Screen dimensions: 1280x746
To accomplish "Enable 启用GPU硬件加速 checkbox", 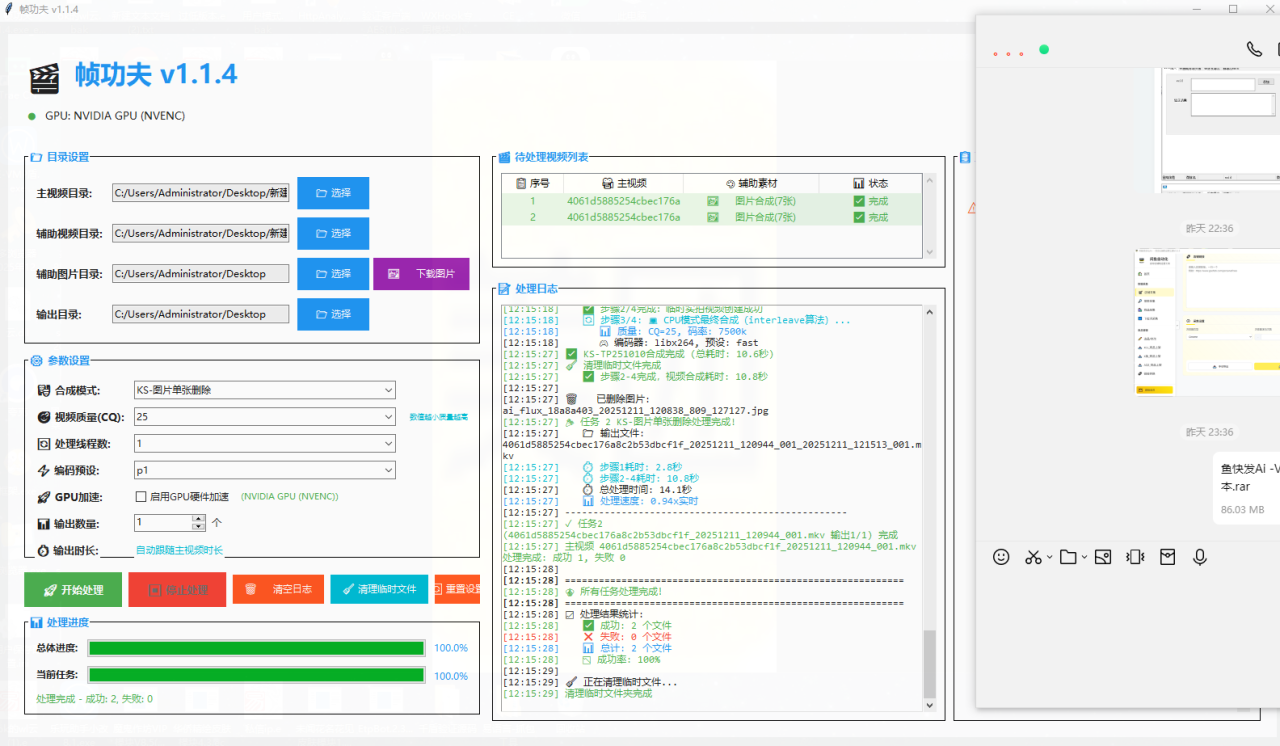I will 141,496.
